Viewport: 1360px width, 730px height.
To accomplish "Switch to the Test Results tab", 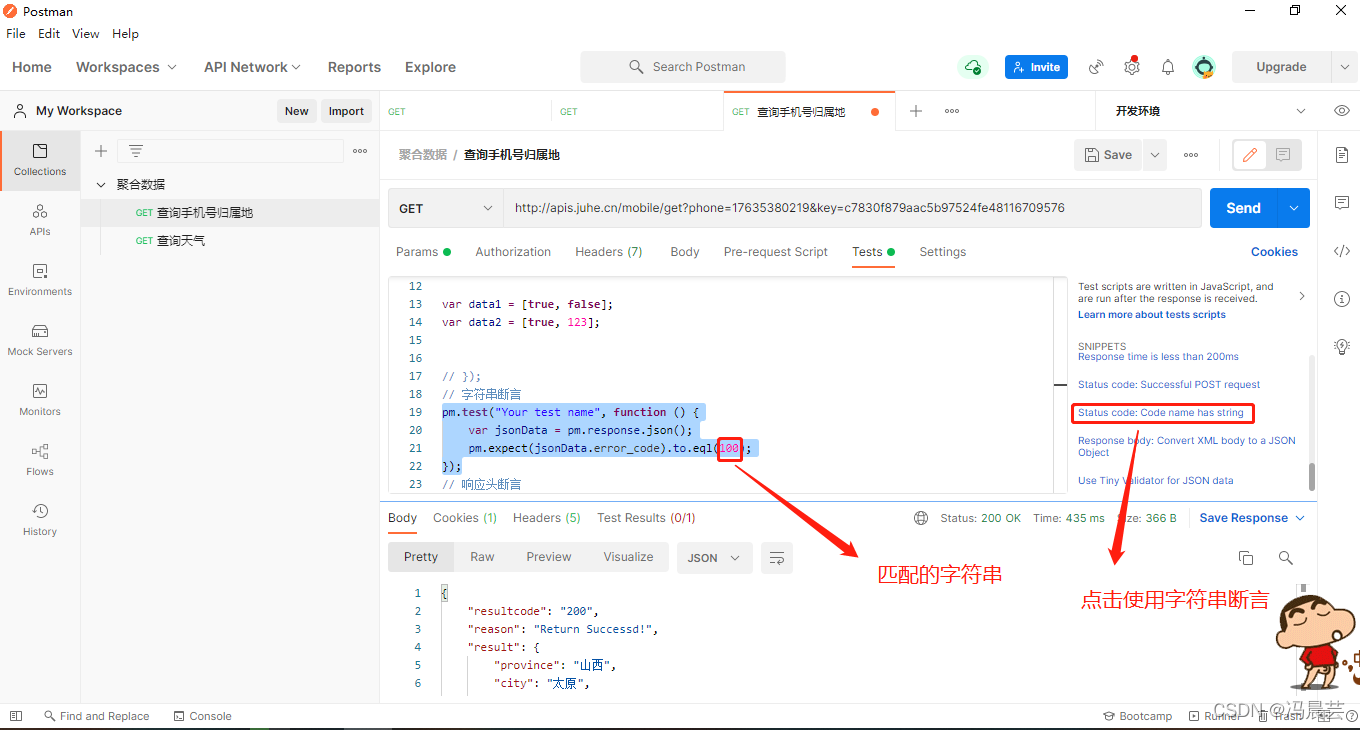I will 646,518.
